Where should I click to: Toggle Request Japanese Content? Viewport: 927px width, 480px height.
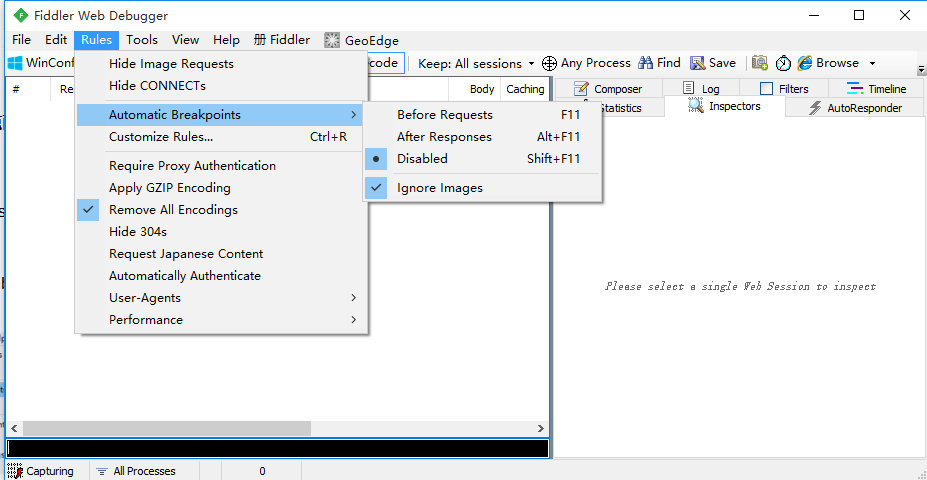[221, 254]
